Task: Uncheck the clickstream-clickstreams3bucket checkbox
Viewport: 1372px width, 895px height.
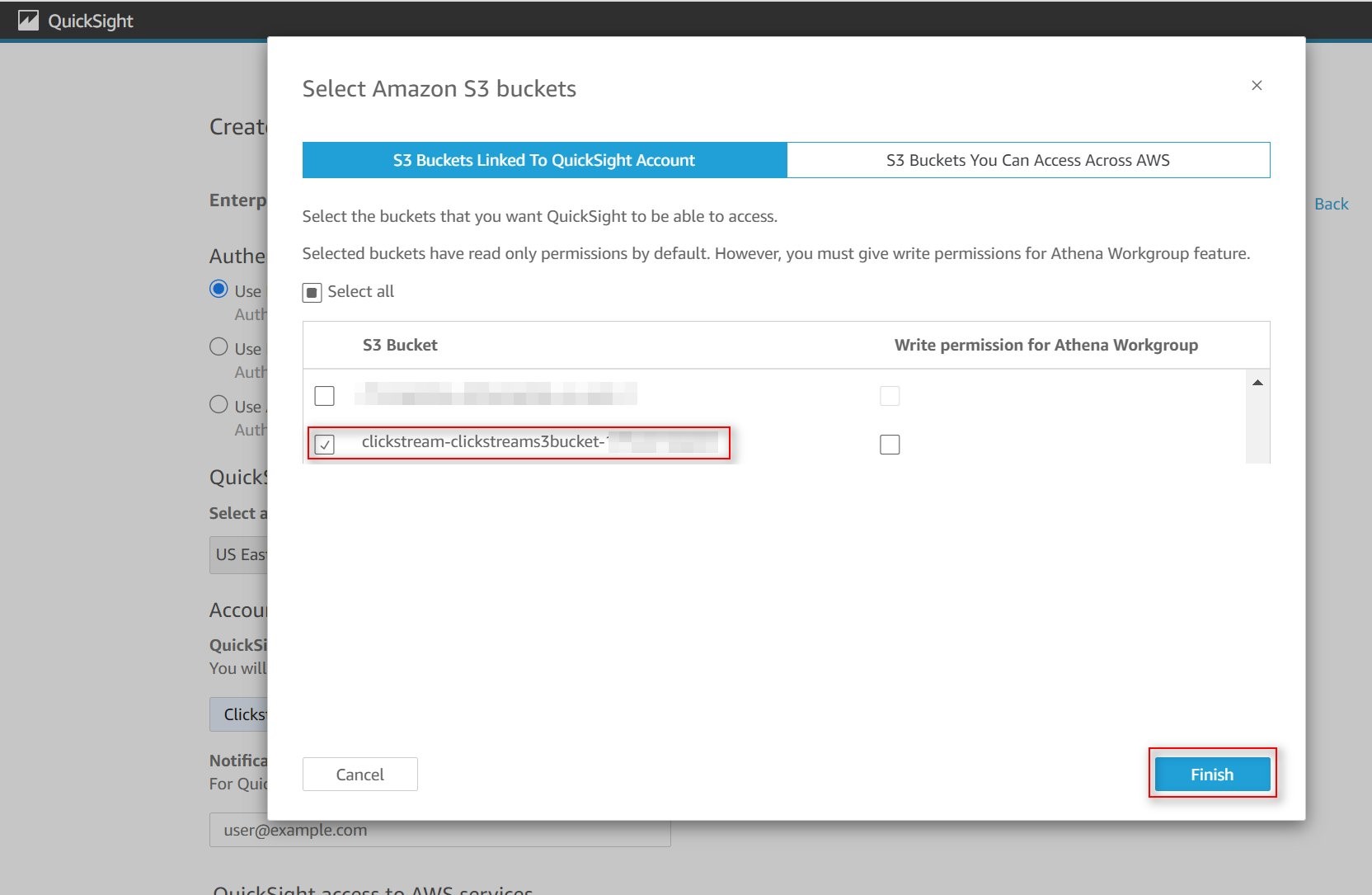Action: pos(325,445)
